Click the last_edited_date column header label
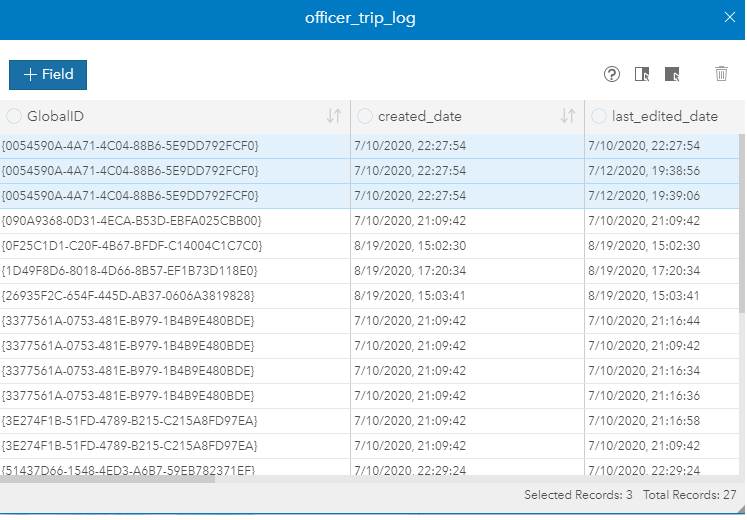The image size is (747, 520). (666, 116)
